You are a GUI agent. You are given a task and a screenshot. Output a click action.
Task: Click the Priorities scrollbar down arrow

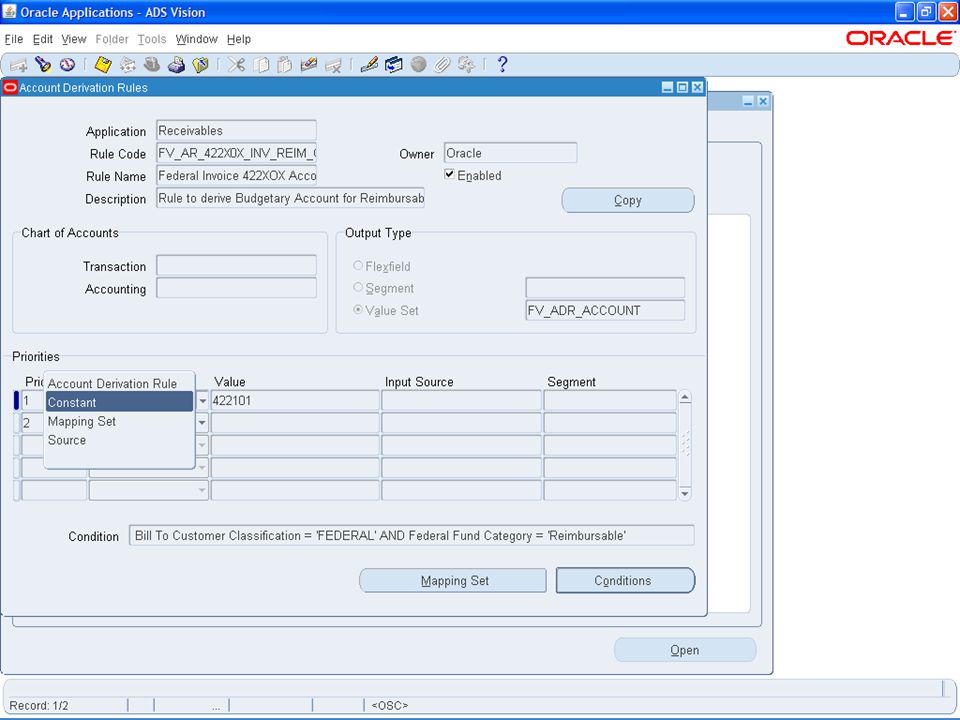[685, 493]
